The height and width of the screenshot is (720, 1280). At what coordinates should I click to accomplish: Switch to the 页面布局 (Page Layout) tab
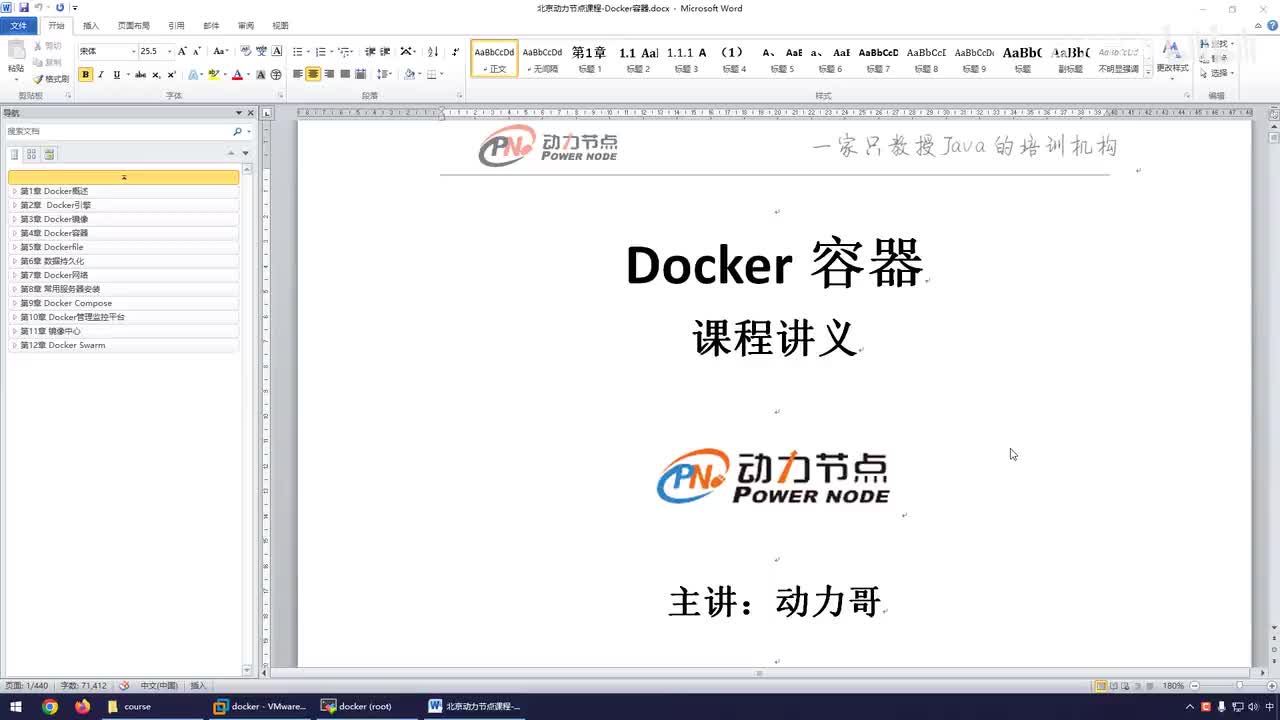click(134, 26)
